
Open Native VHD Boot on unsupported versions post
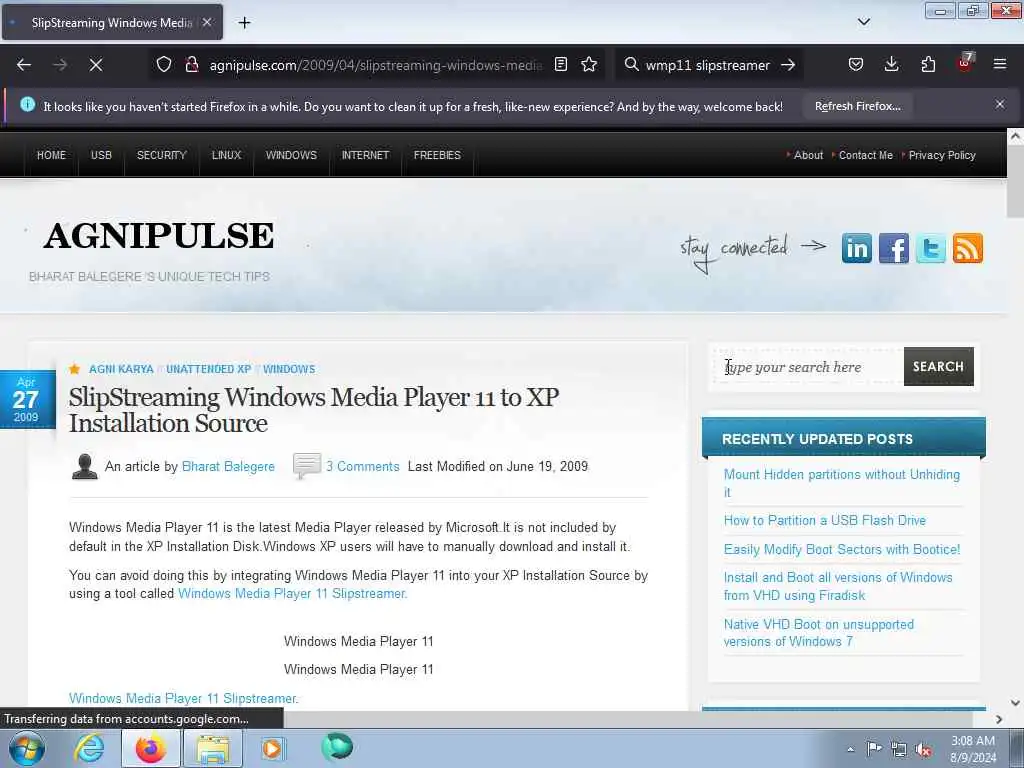tap(818, 633)
